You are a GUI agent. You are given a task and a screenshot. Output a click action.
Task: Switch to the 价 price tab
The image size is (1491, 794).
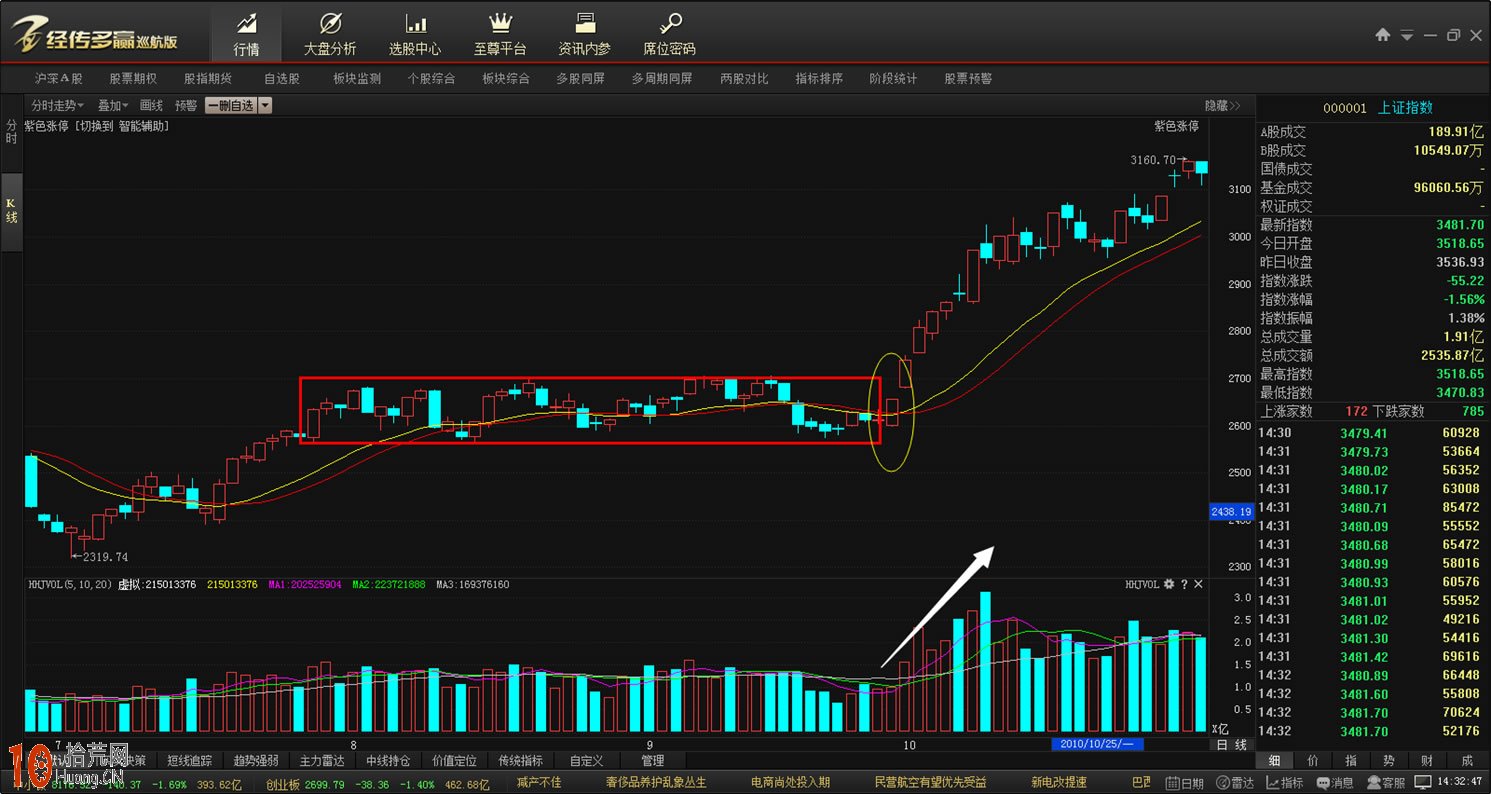click(1313, 761)
